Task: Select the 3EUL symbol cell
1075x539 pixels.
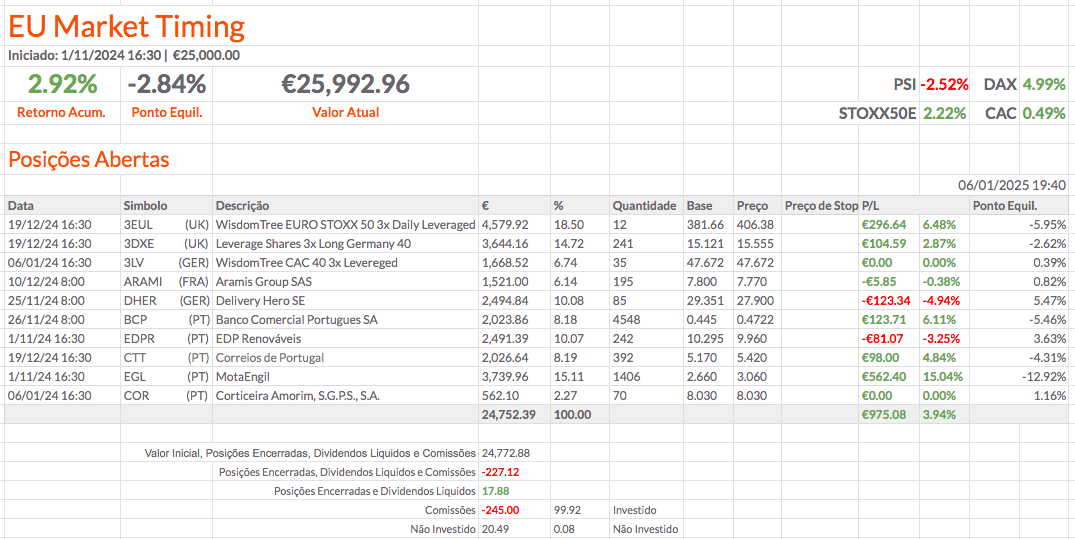Action: (137, 225)
